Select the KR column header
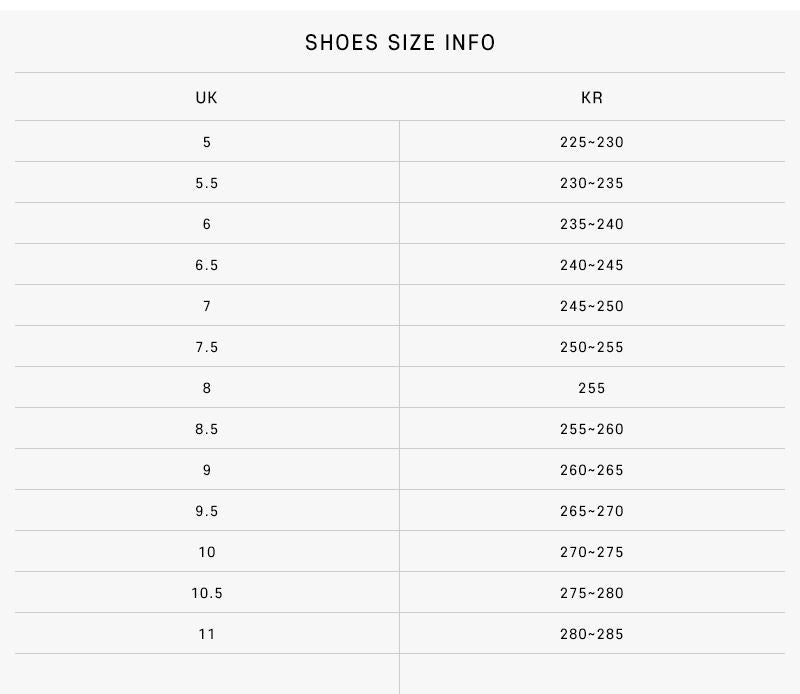 click(592, 97)
